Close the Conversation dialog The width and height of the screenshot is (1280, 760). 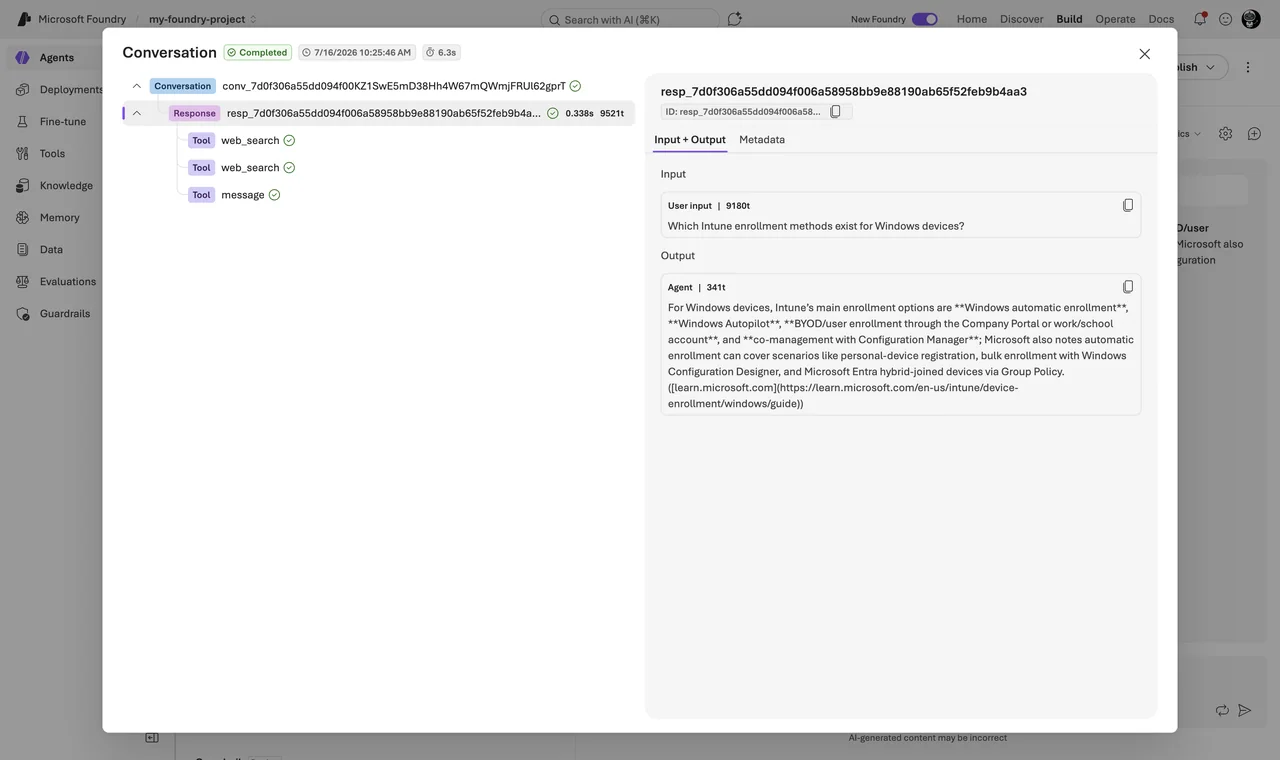tap(1145, 54)
